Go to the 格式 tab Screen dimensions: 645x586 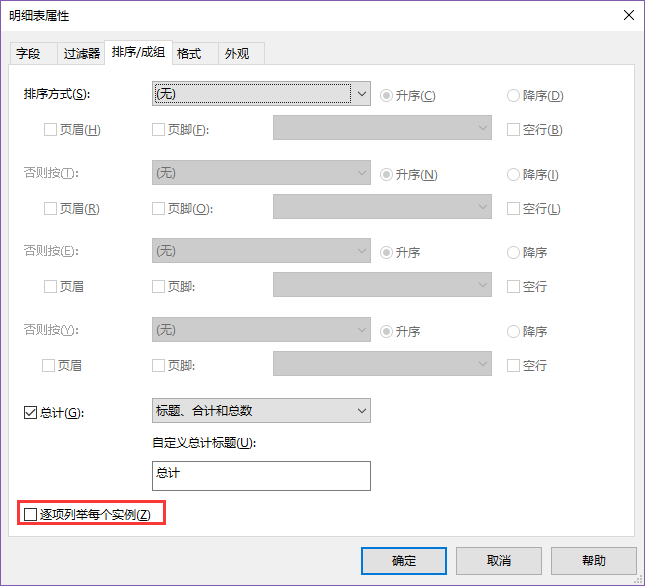click(195, 53)
